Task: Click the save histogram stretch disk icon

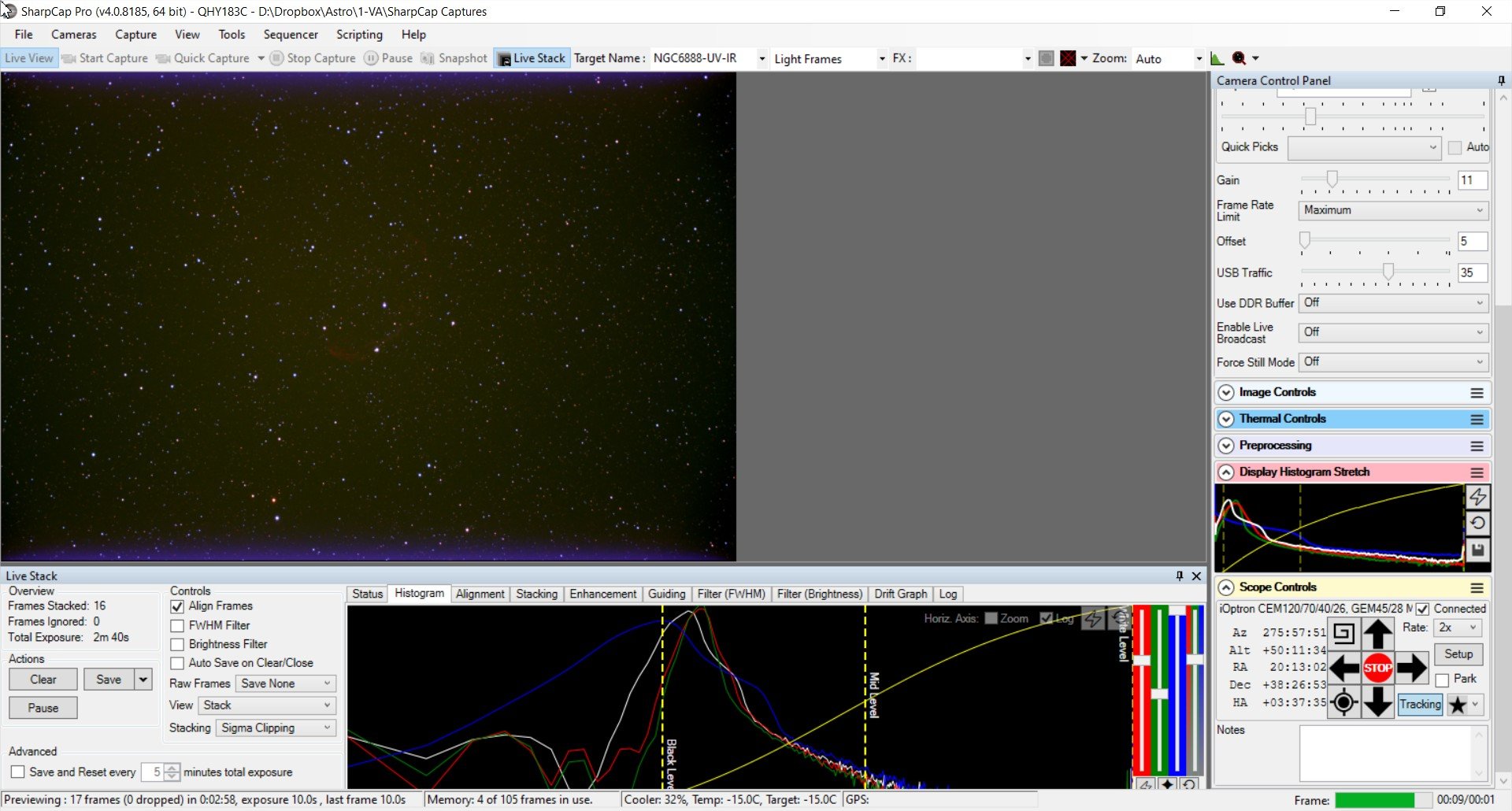Action: click(1477, 550)
